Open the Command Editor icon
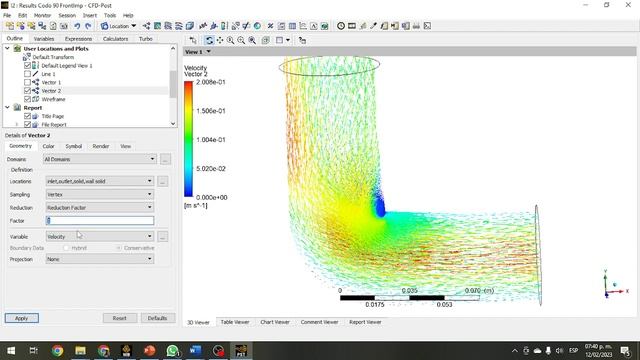 [x=427, y=26]
